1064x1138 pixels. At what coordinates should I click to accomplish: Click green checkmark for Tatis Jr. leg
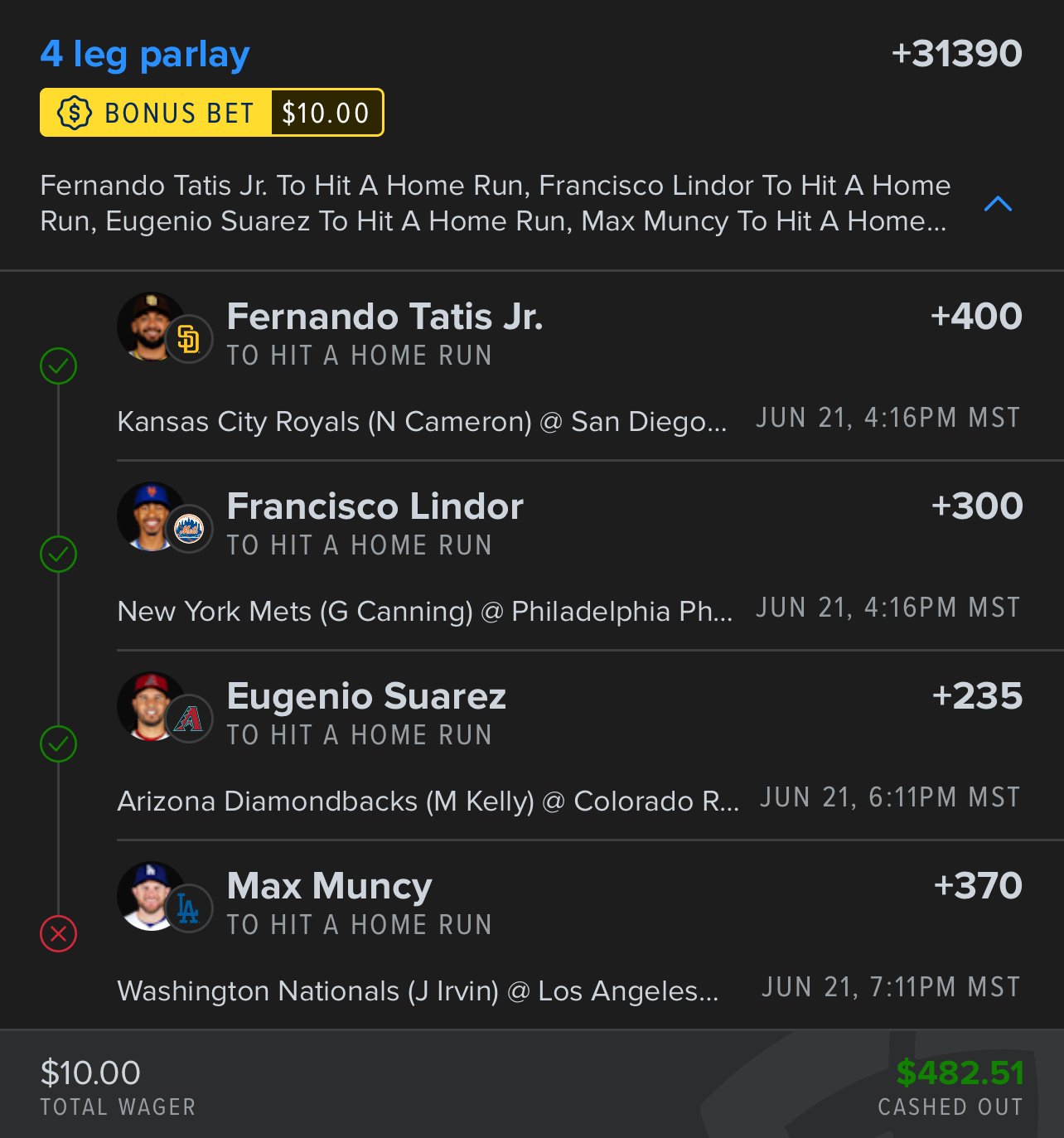tap(59, 366)
